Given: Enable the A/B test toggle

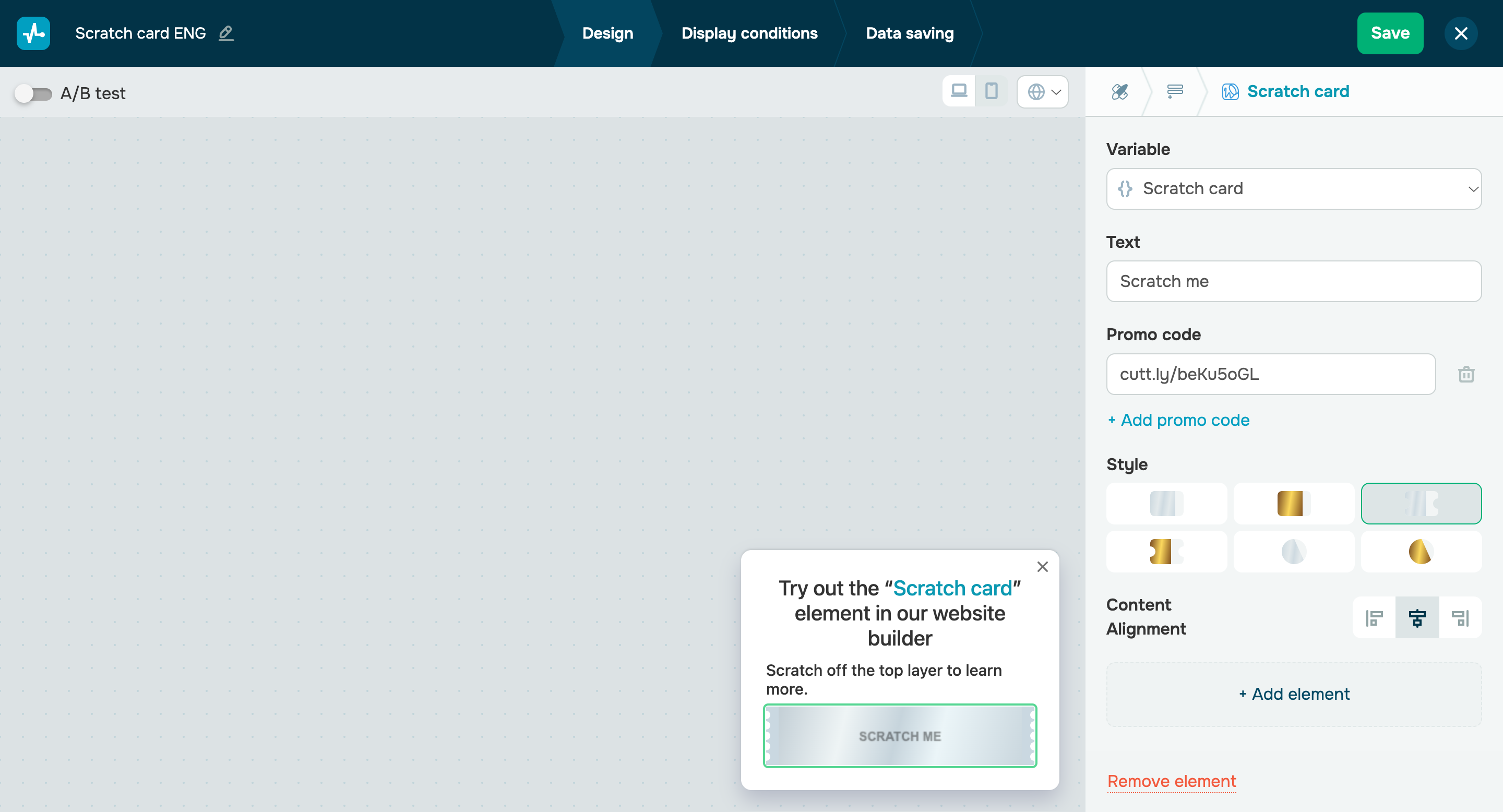Looking at the screenshot, I should click(x=33, y=93).
